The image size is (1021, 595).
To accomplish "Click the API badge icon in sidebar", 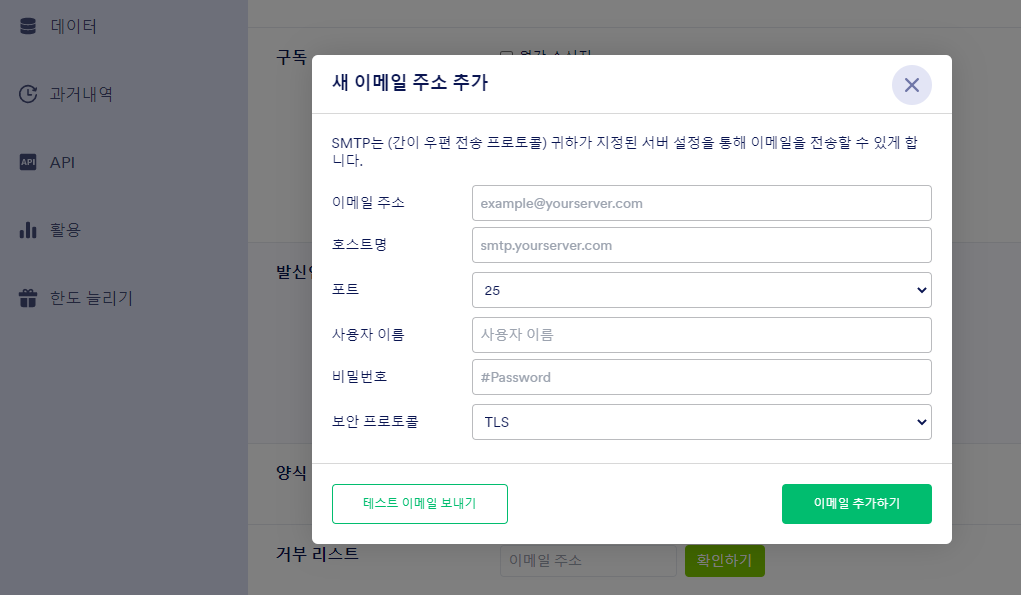I will pos(28,162).
